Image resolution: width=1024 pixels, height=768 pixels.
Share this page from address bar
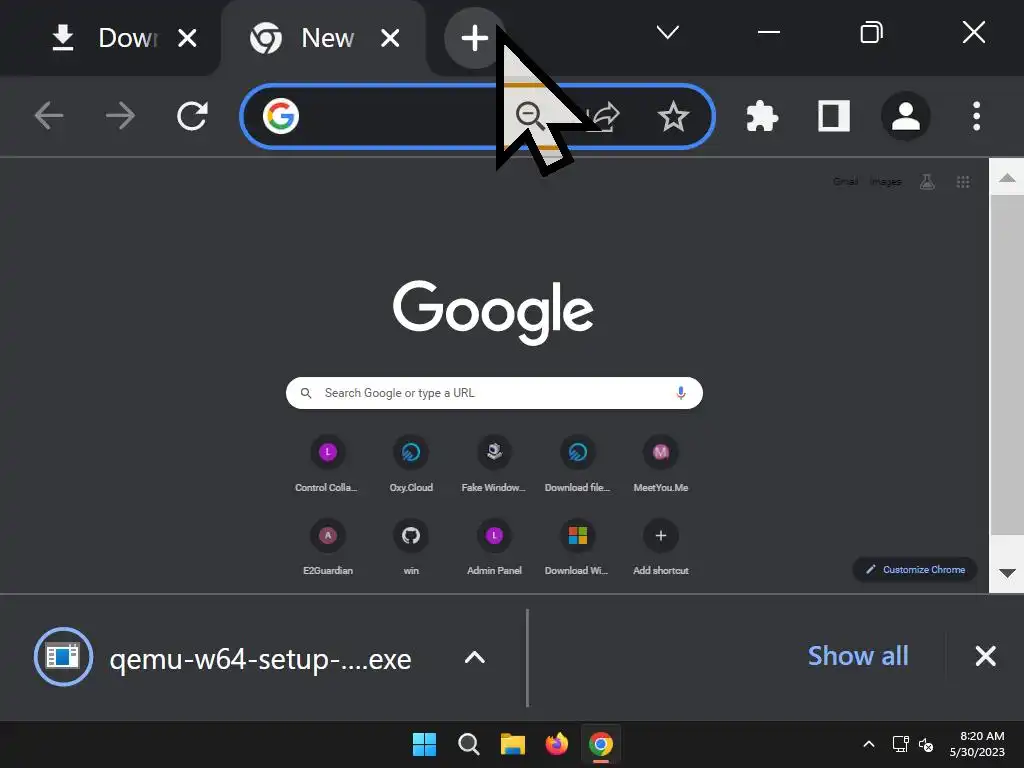point(604,116)
